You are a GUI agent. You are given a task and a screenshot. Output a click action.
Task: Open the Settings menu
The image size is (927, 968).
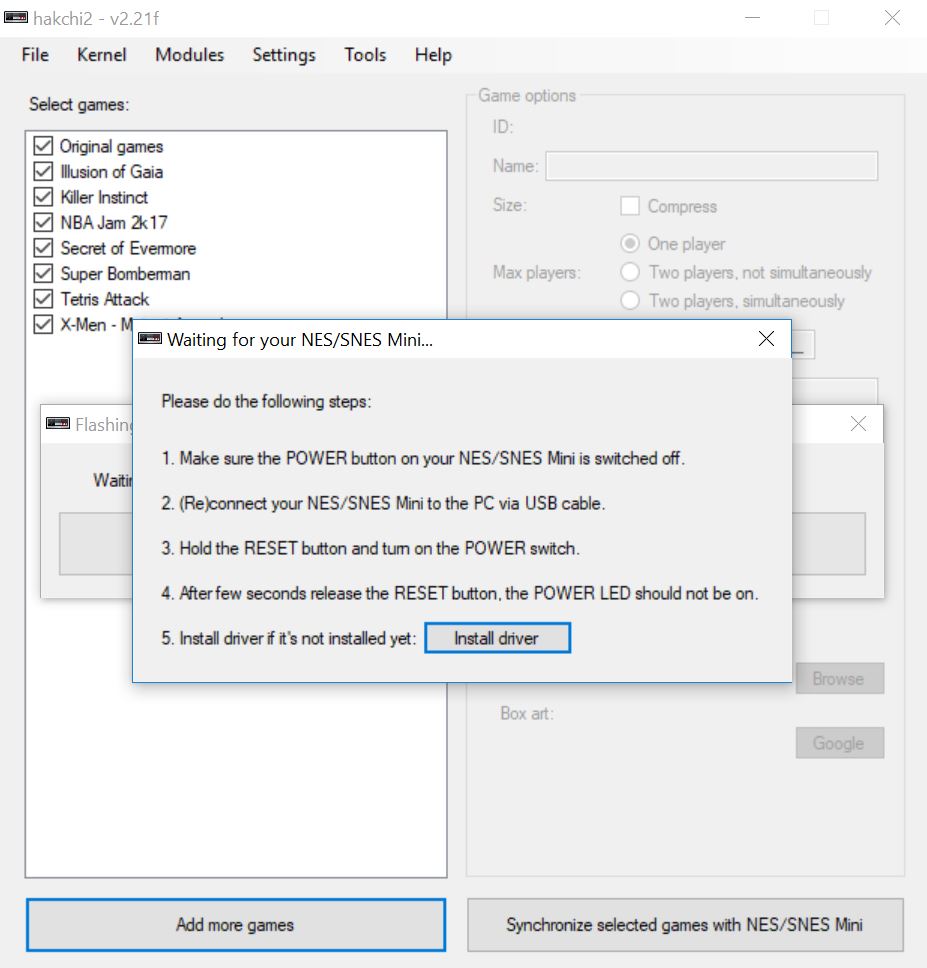[284, 55]
